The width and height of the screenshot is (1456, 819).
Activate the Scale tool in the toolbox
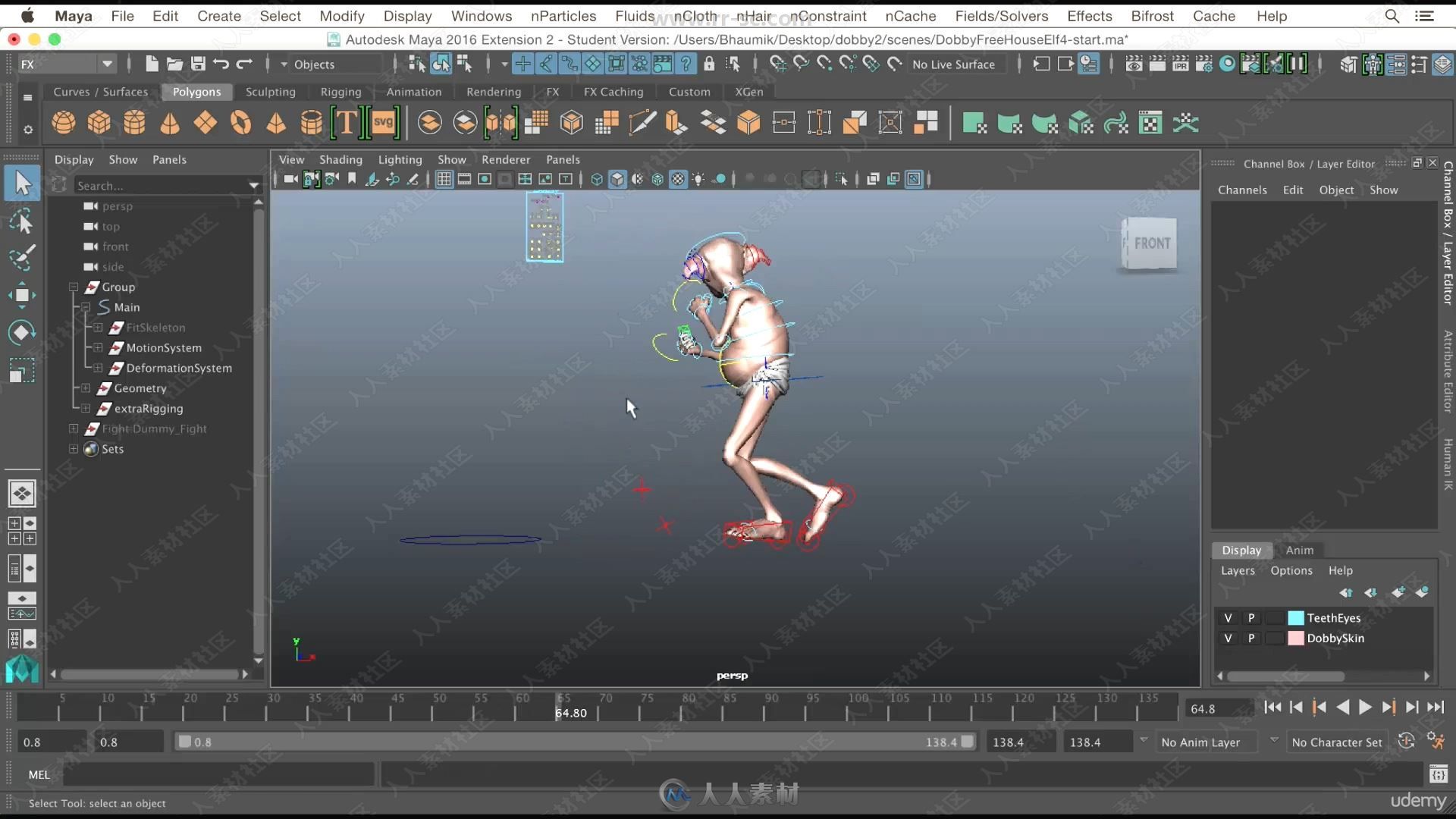(x=22, y=371)
